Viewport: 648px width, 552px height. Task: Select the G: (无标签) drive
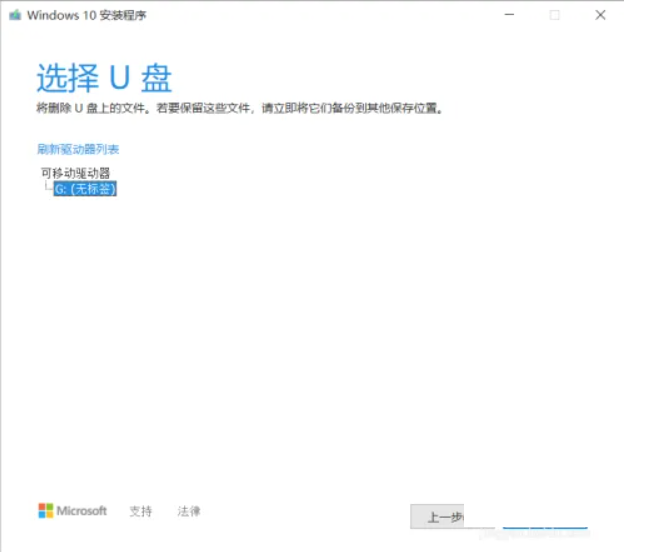pyautogui.click(x=85, y=188)
